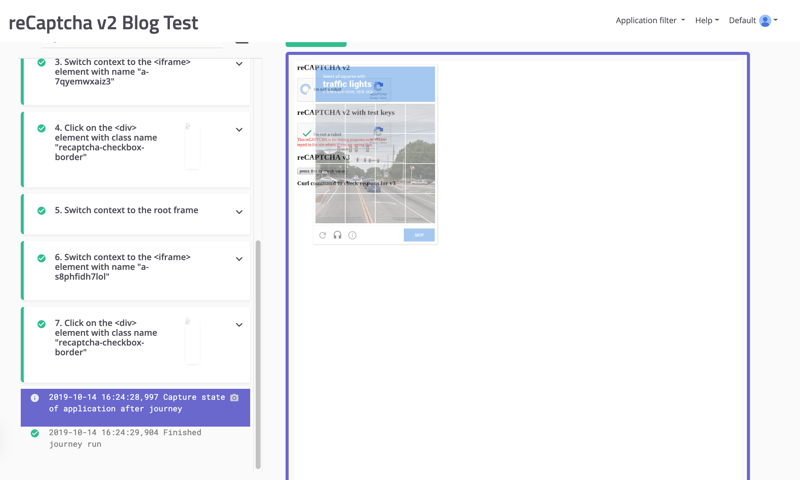Screen dimensions: 800x480
Task: Click the success icon beside Finished journey run
Action: (x=35, y=433)
